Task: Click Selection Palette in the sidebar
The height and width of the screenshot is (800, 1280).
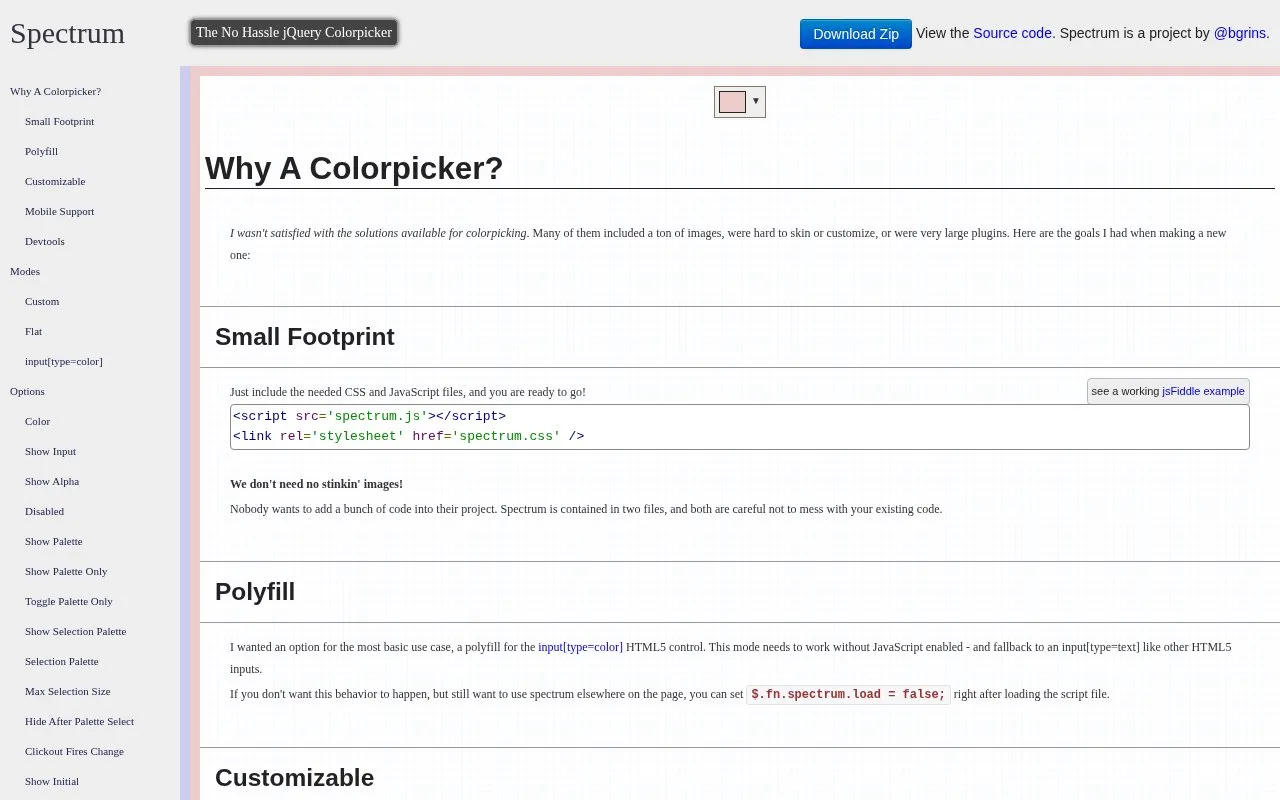Action: pos(62,661)
